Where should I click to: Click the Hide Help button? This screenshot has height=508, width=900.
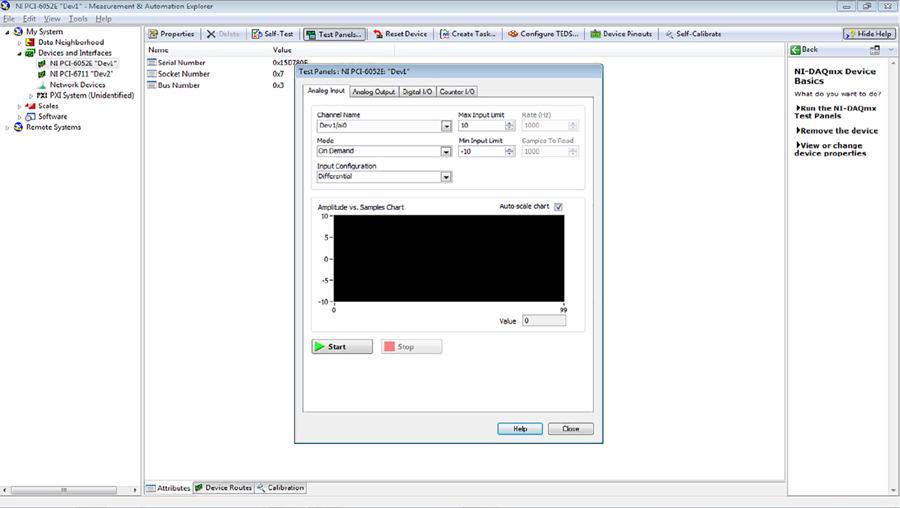[x=869, y=34]
